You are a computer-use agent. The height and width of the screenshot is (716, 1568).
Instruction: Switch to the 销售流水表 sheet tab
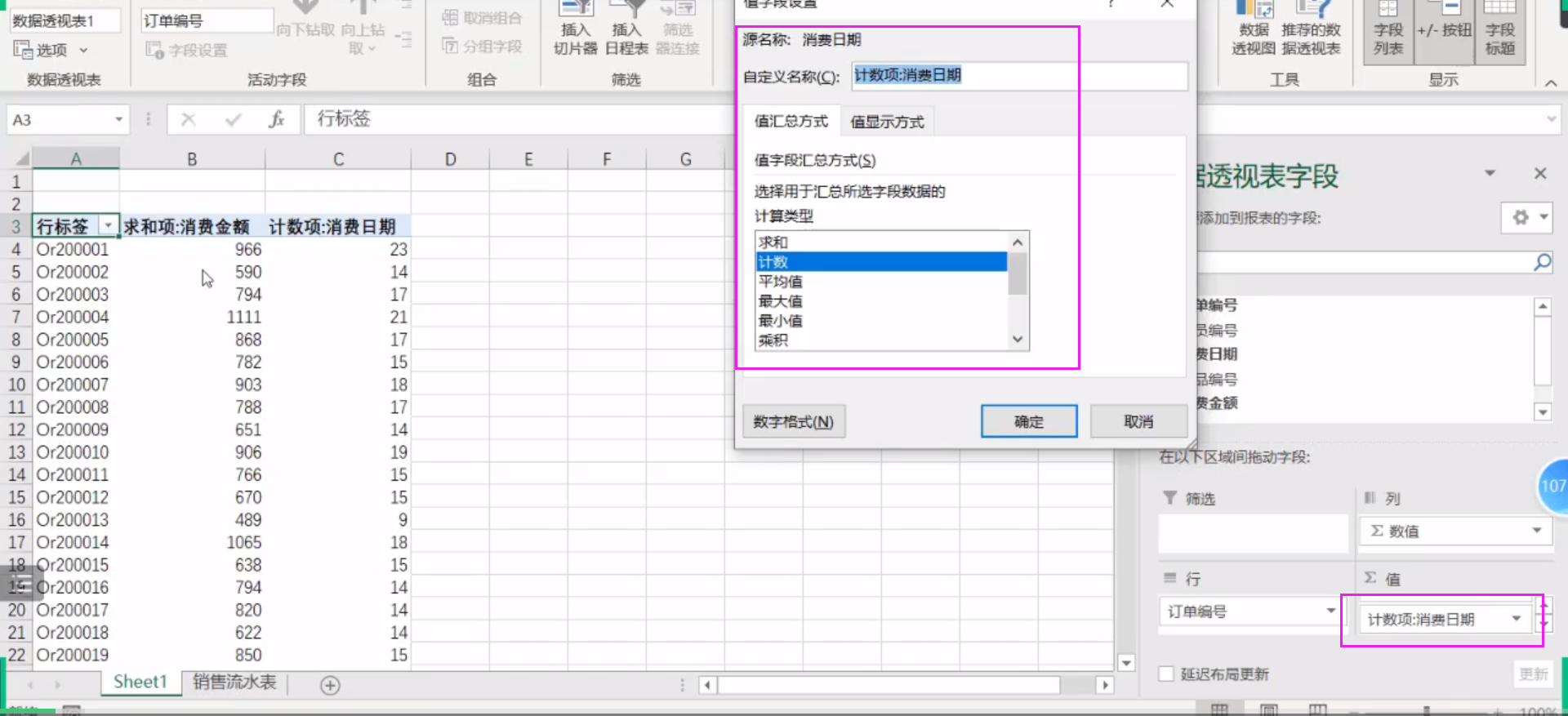click(234, 682)
